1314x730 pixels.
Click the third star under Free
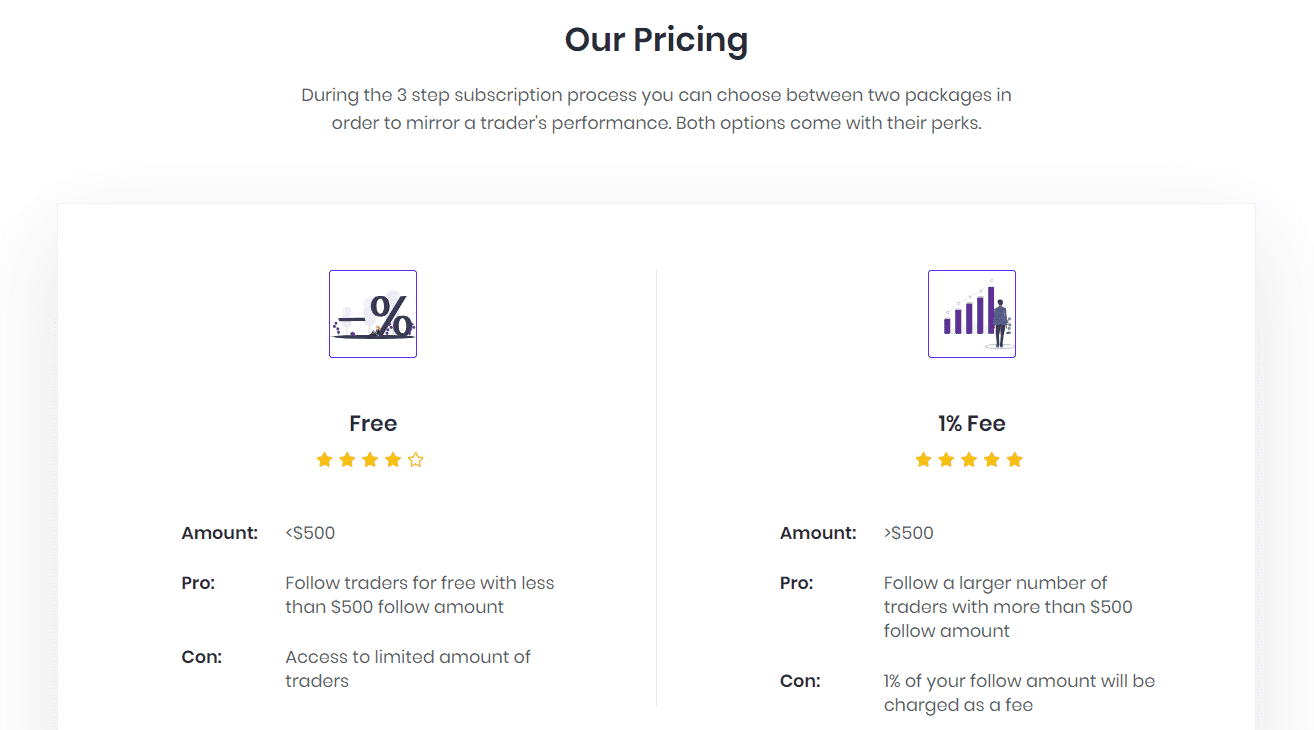(370, 460)
